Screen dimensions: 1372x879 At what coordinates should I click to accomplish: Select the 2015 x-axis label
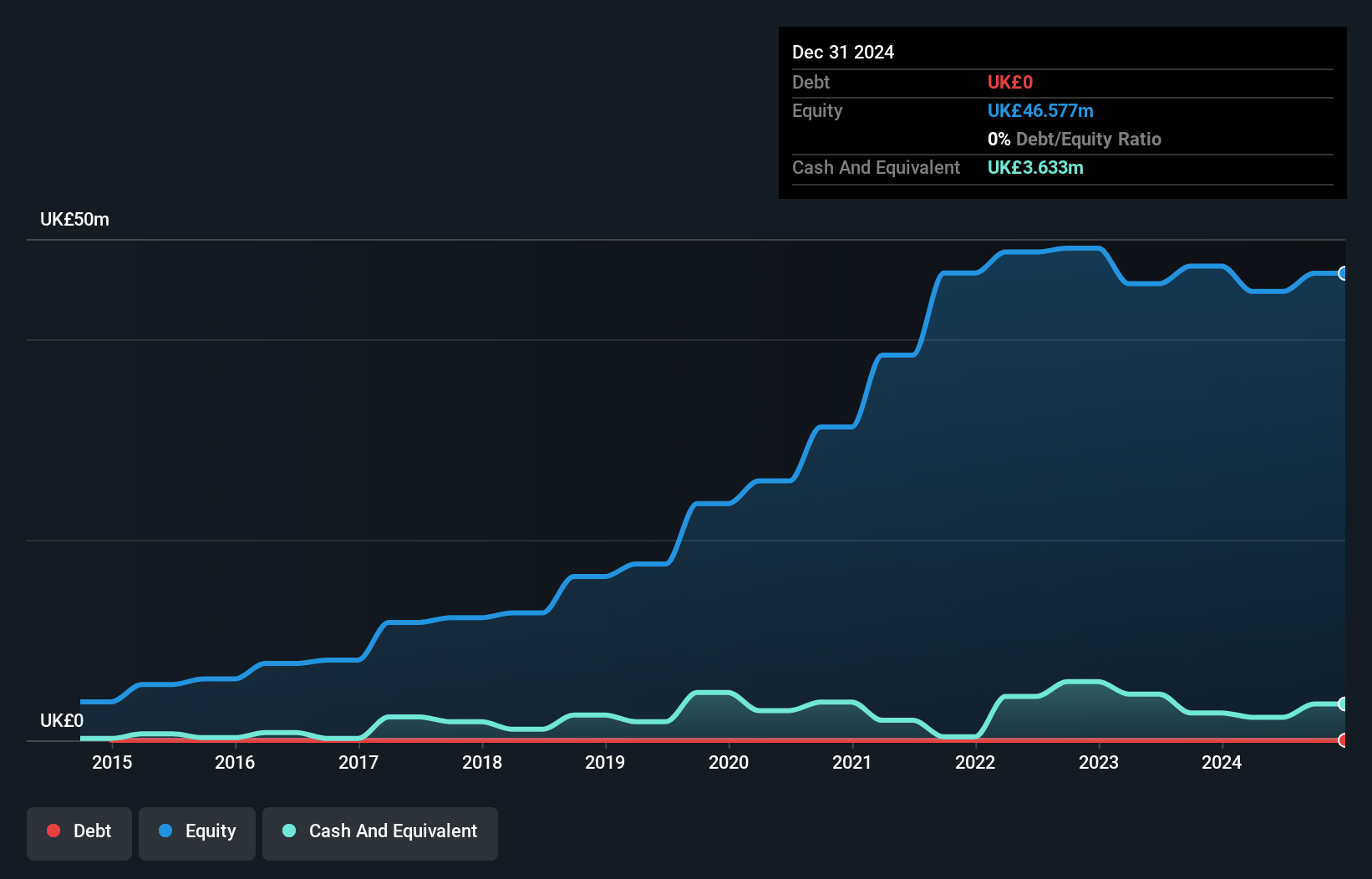[x=112, y=762]
